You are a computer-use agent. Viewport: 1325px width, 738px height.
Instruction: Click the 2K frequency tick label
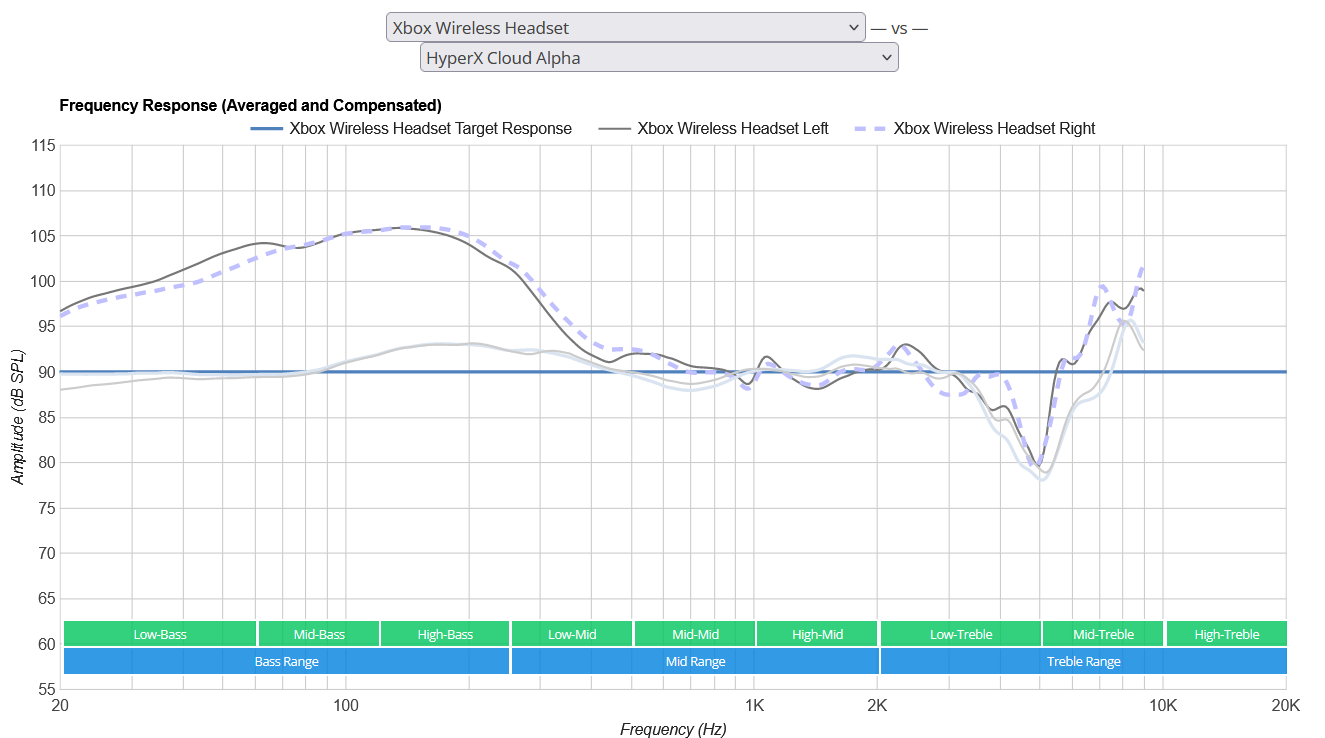(877, 705)
